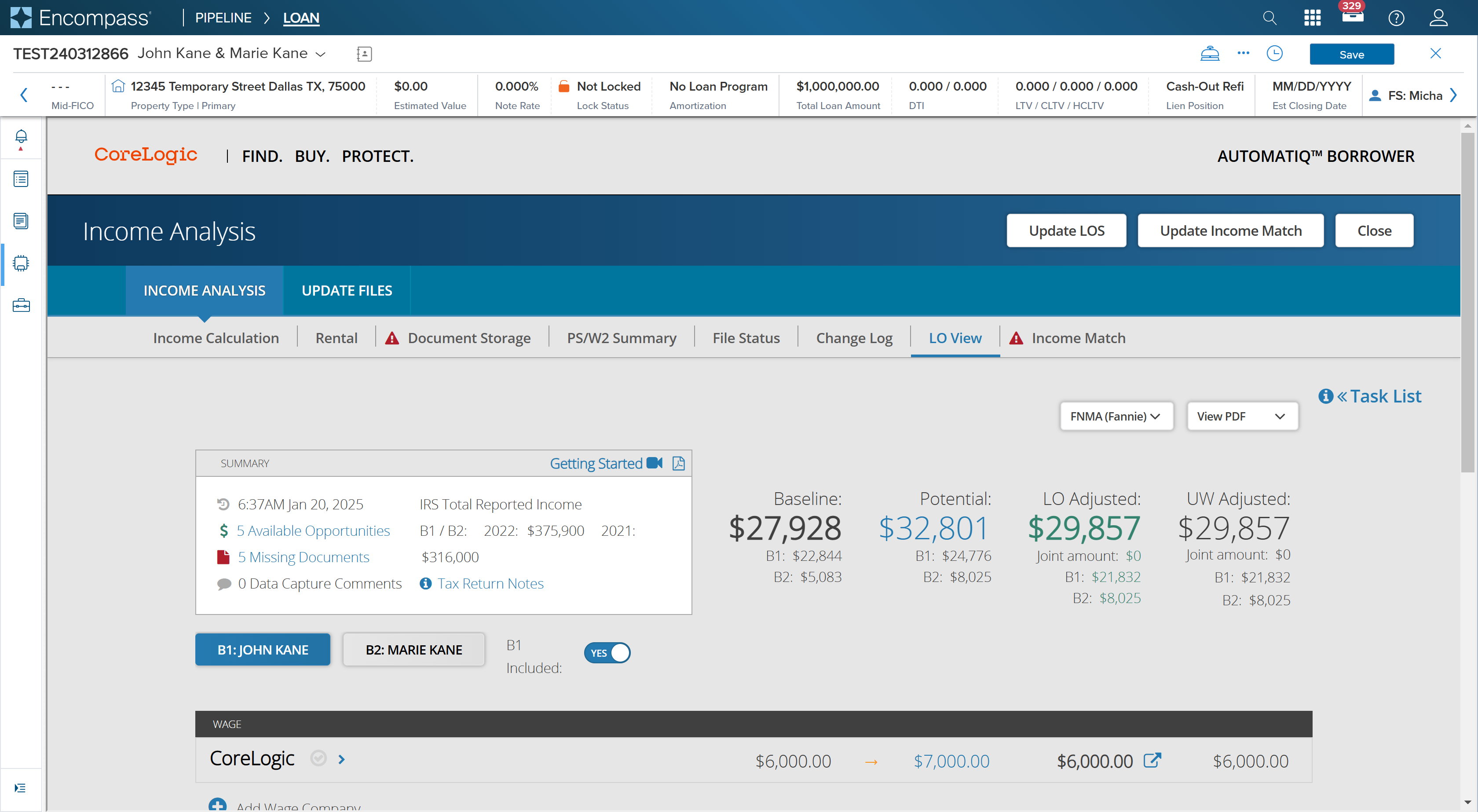1478x812 pixels.
Task: Open the help question mark icon
Action: tap(1396, 18)
